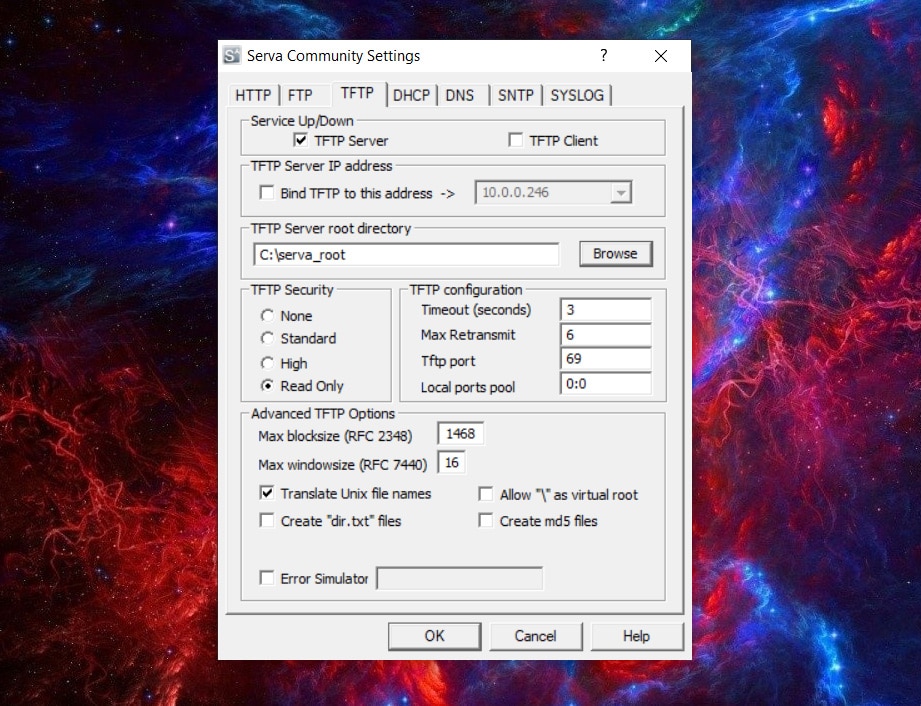921x706 pixels.
Task: Close the Serva Community Settings dialog
Action: 661,56
